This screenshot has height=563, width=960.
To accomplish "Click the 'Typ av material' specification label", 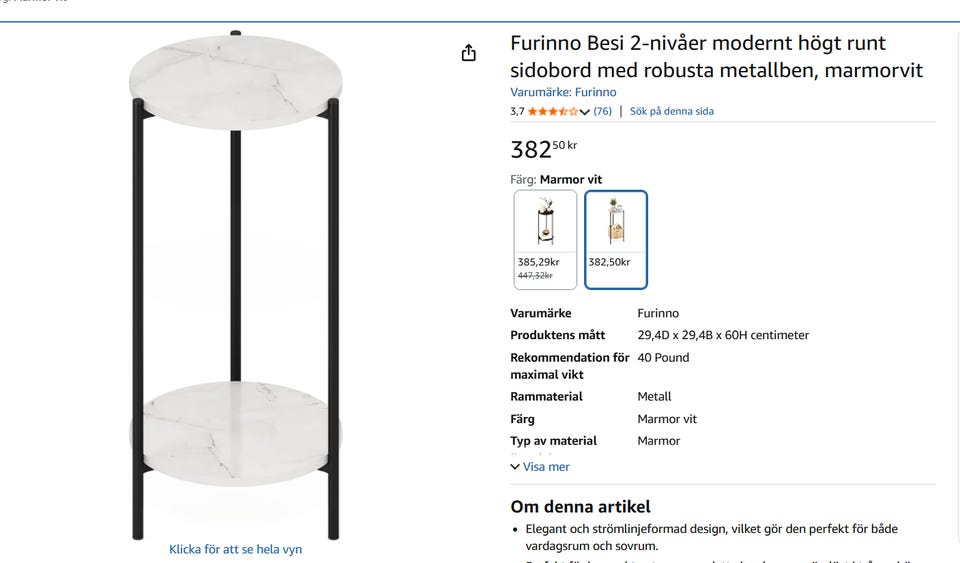I will pyautogui.click(x=553, y=441).
